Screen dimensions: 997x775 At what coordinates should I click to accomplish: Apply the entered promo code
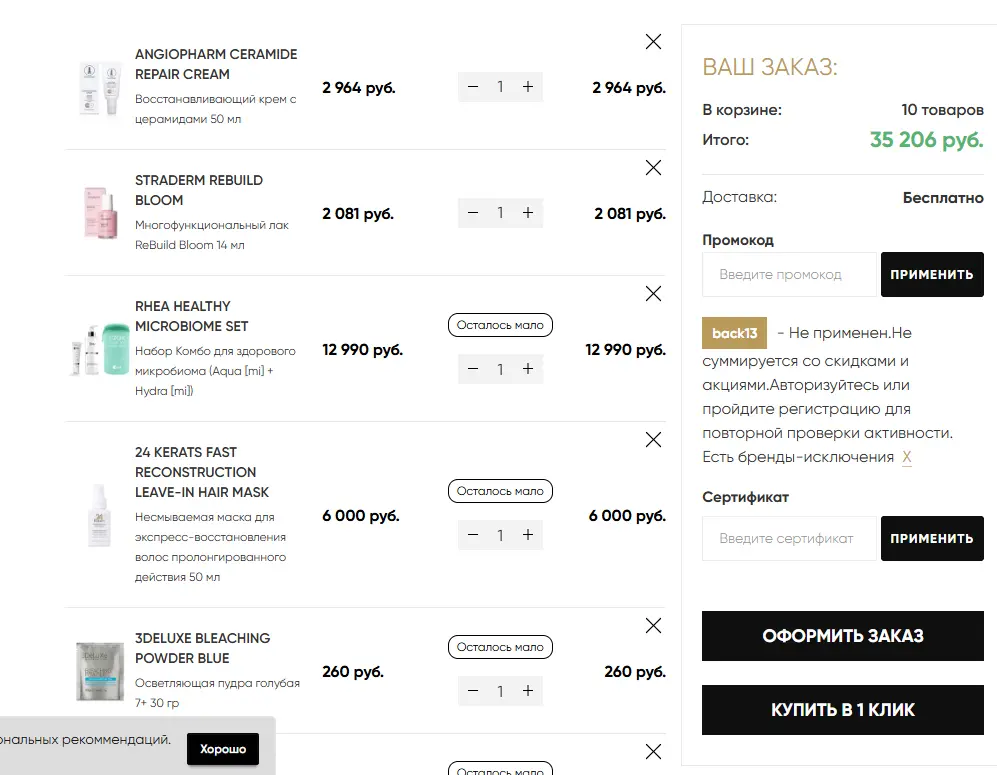(932, 275)
